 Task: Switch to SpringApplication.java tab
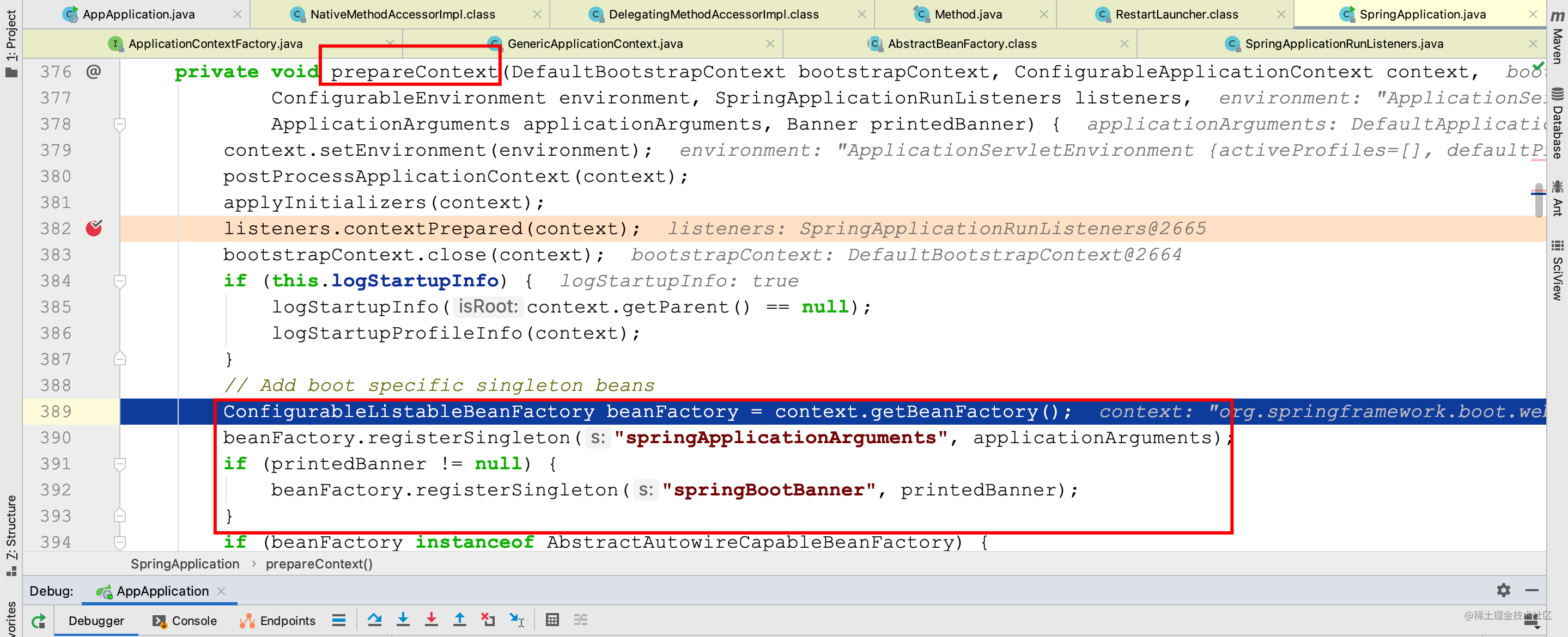(1422, 14)
